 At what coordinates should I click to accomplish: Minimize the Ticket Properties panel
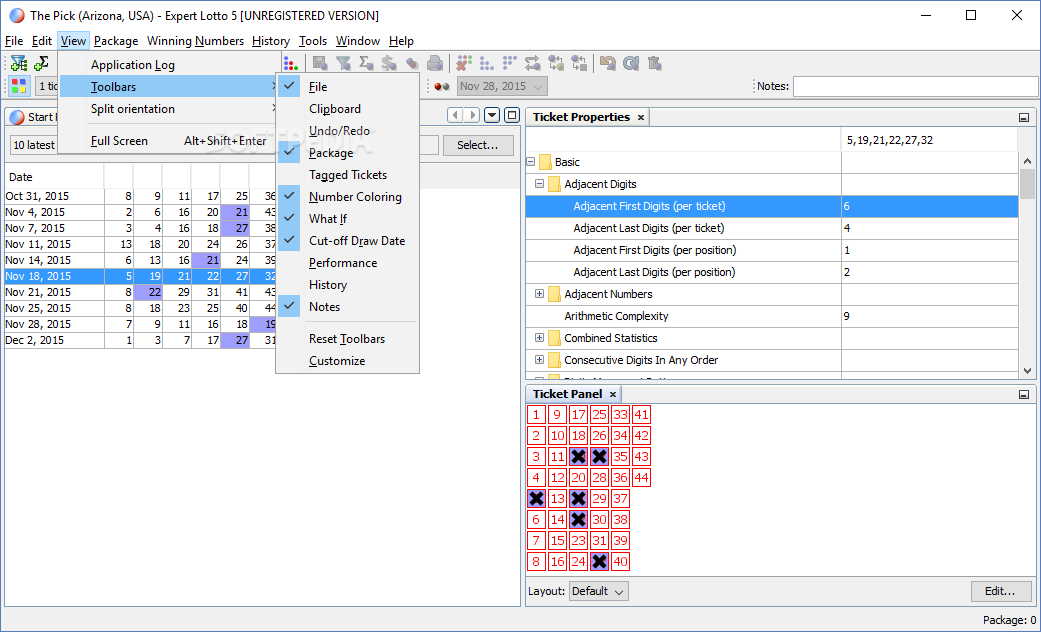[1024, 118]
